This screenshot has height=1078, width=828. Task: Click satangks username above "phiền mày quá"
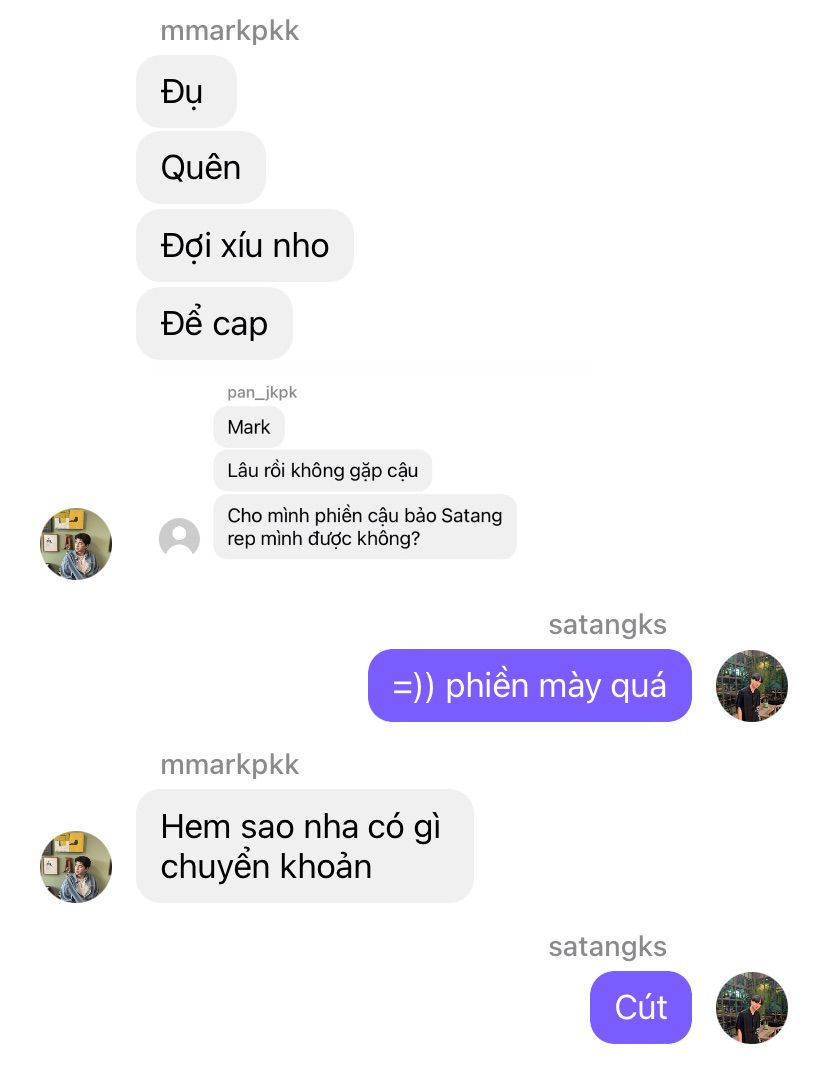608,625
